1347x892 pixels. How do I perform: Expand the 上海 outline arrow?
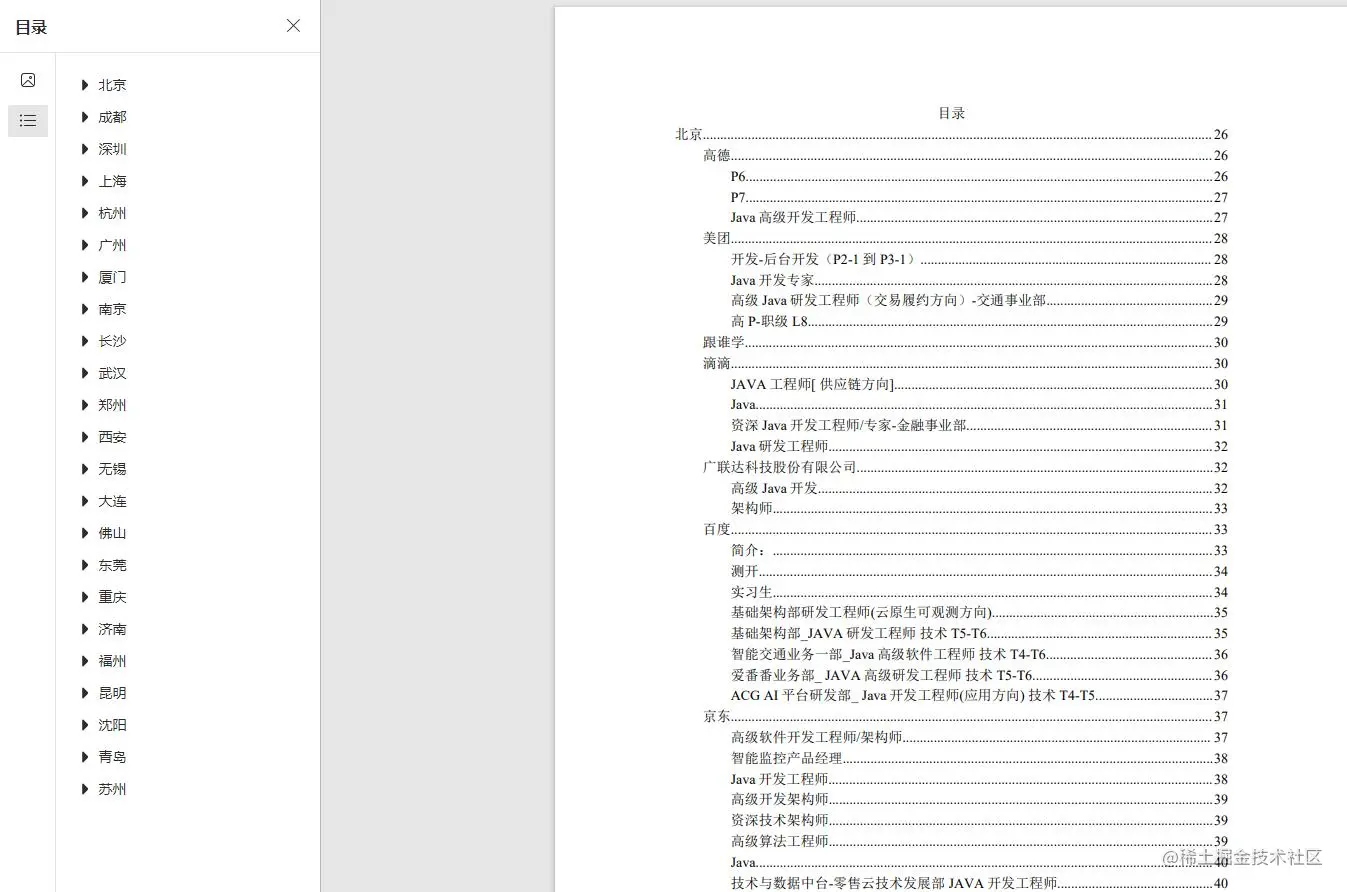pyautogui.click(x=85, y=181)
